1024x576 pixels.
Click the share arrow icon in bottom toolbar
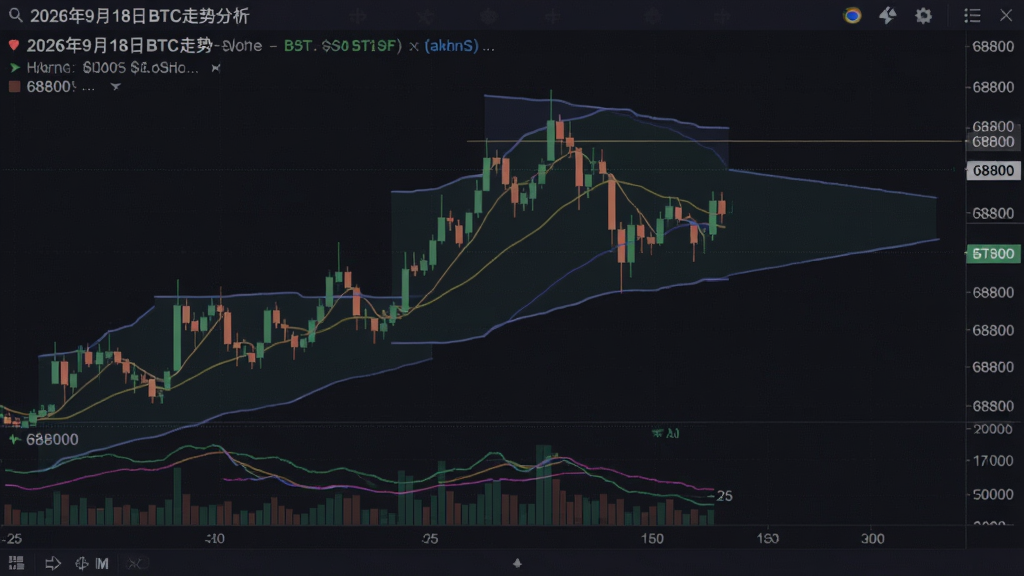(53, 563)
